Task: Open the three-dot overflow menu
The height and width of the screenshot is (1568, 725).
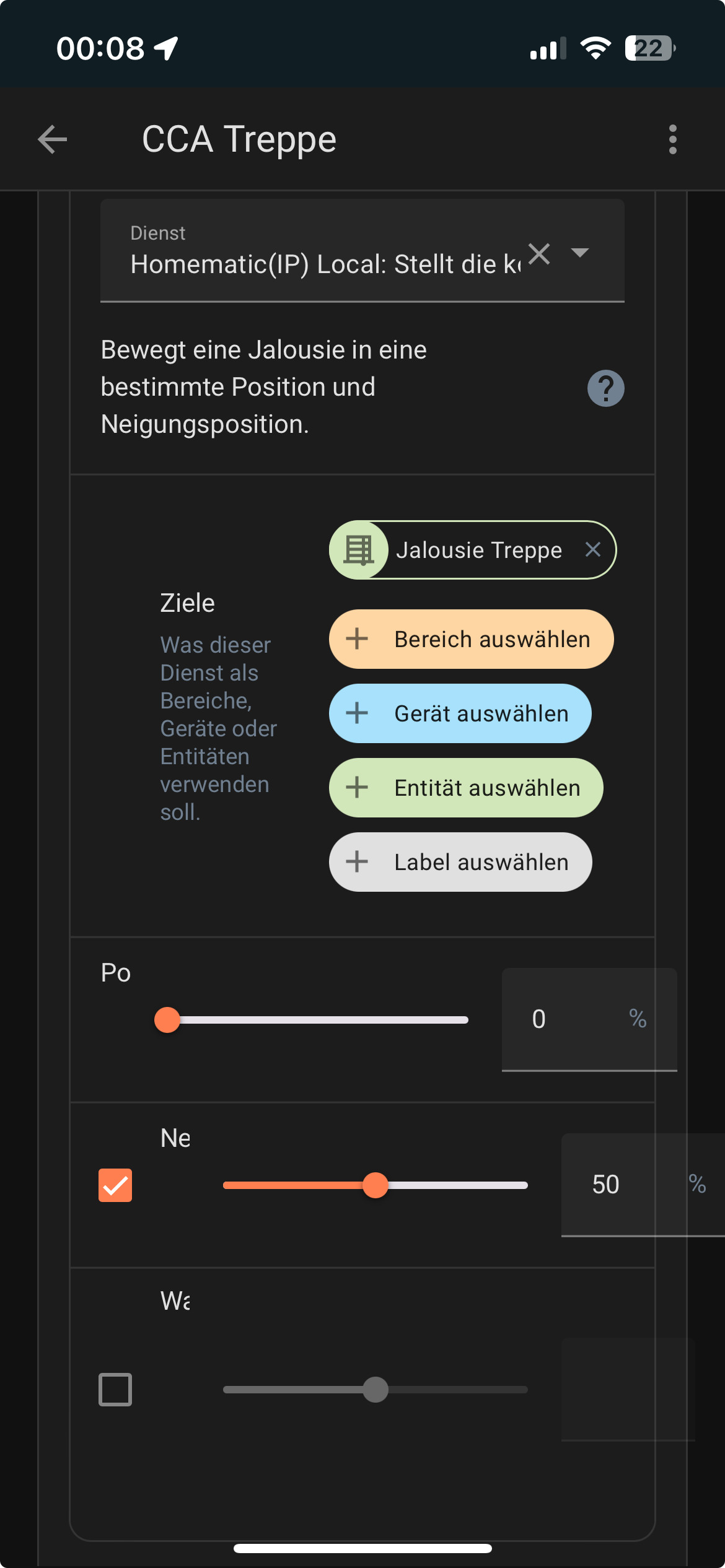Action: click(673, 139)
